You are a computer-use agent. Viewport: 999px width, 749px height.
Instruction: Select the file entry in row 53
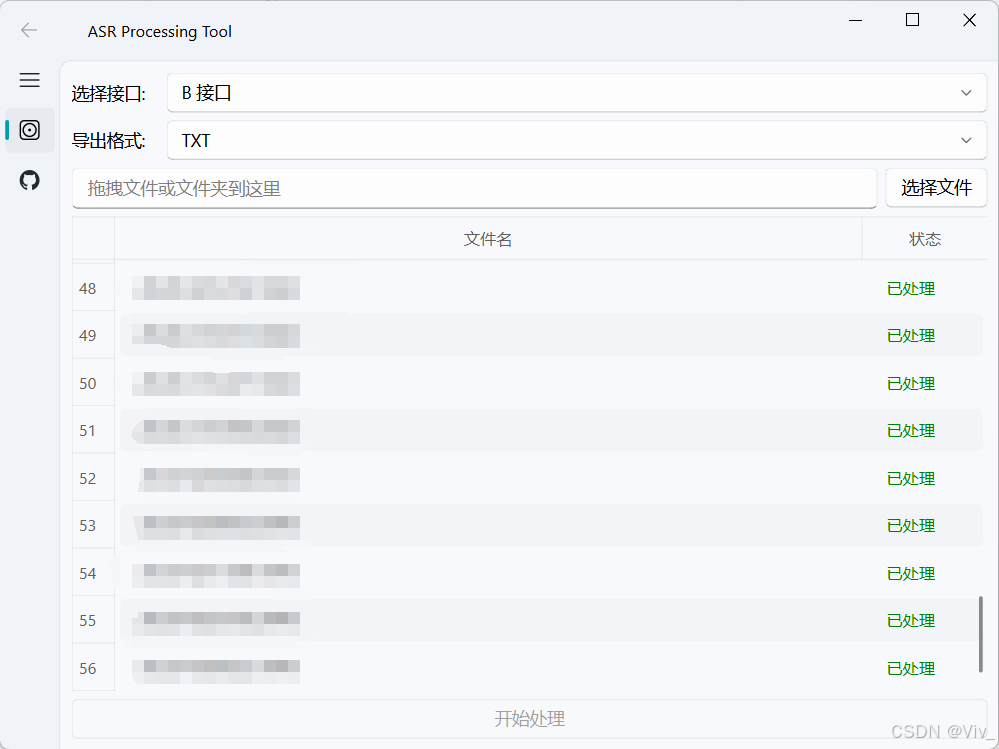215,526
